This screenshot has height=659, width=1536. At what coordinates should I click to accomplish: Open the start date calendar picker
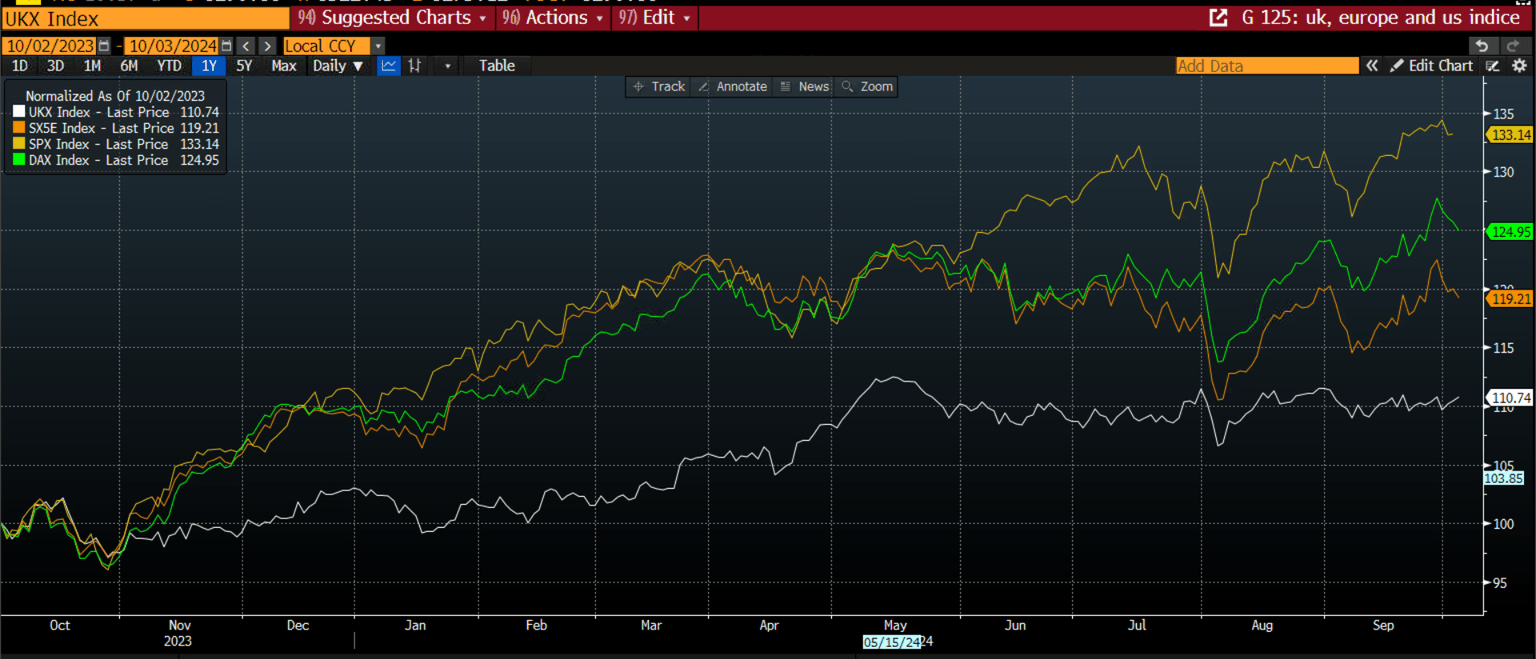104,46
